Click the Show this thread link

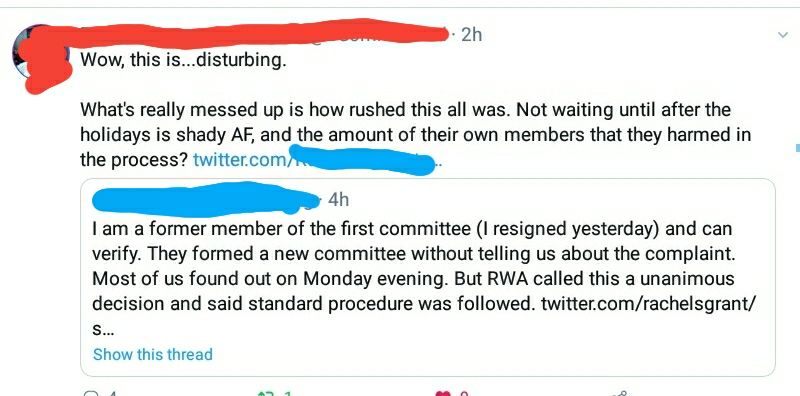(x=153, y=354)
